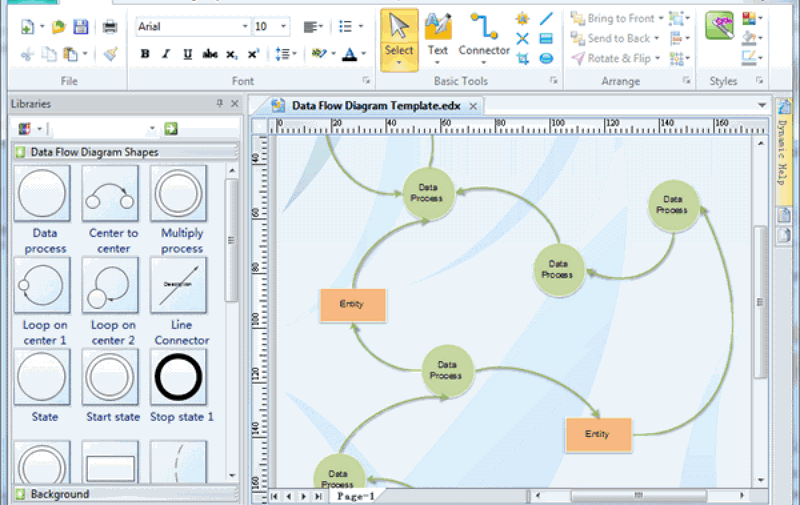Save the document with the floppy icon
The height and width of the screenshot is (505, 800).
(81, 27)
